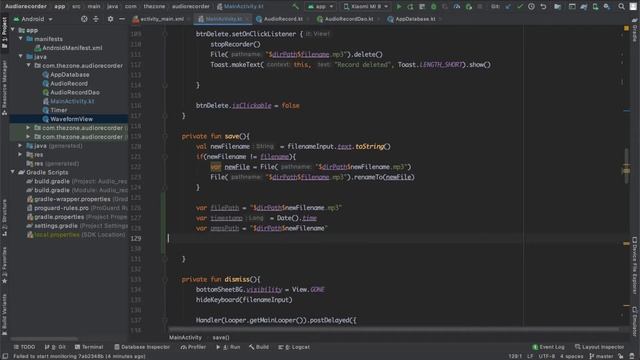Expand the res folder node
This screenshot has height=360, width=640.
(20, 155)
